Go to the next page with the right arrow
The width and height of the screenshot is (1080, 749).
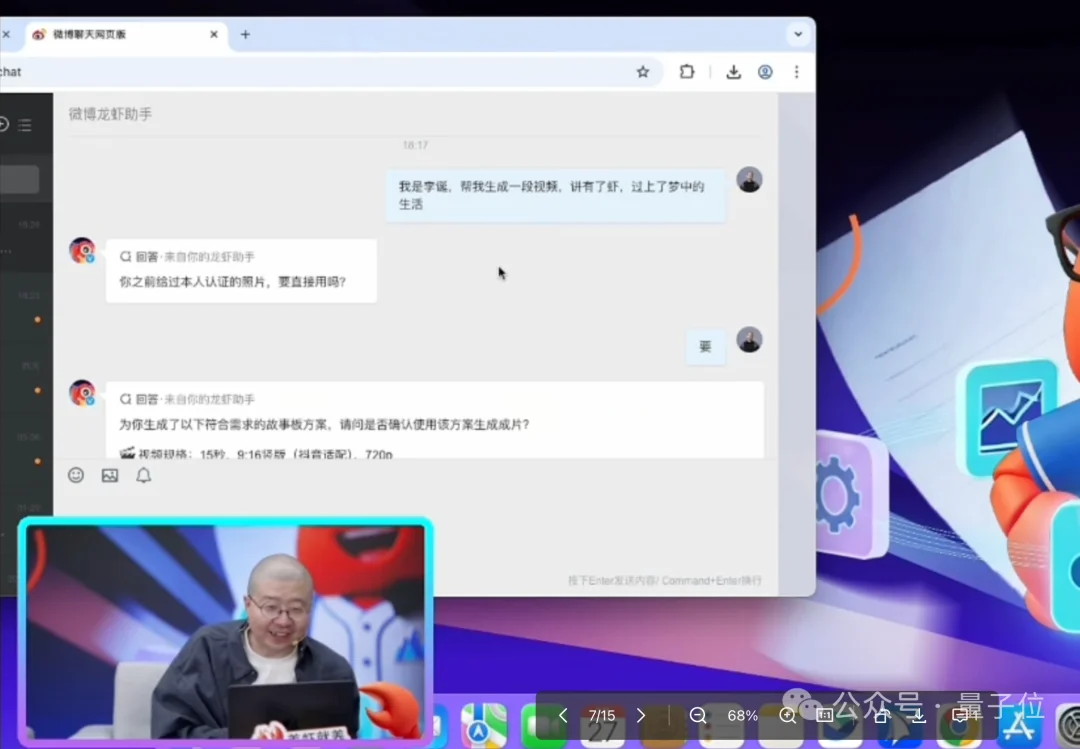coord(641,716)
